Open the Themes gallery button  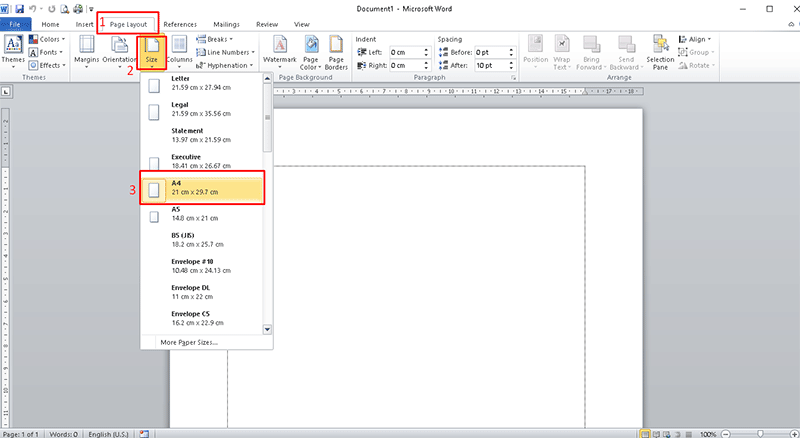13,52
